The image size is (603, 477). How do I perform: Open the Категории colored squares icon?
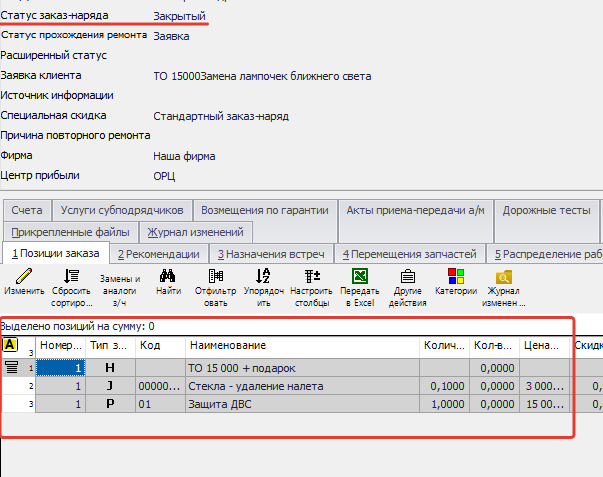click(x=455, y=276)
